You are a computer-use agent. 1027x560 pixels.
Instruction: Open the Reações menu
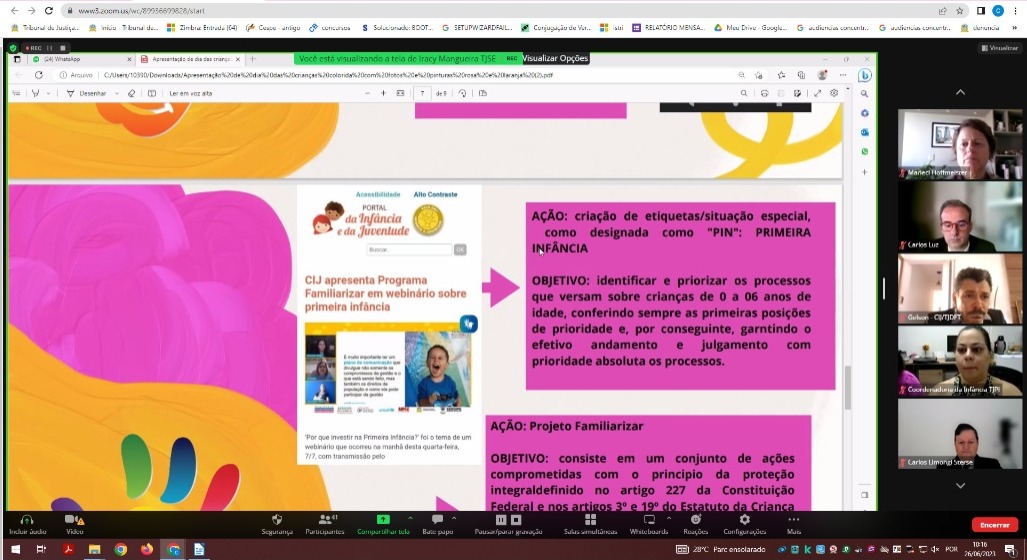click(695, 520)
